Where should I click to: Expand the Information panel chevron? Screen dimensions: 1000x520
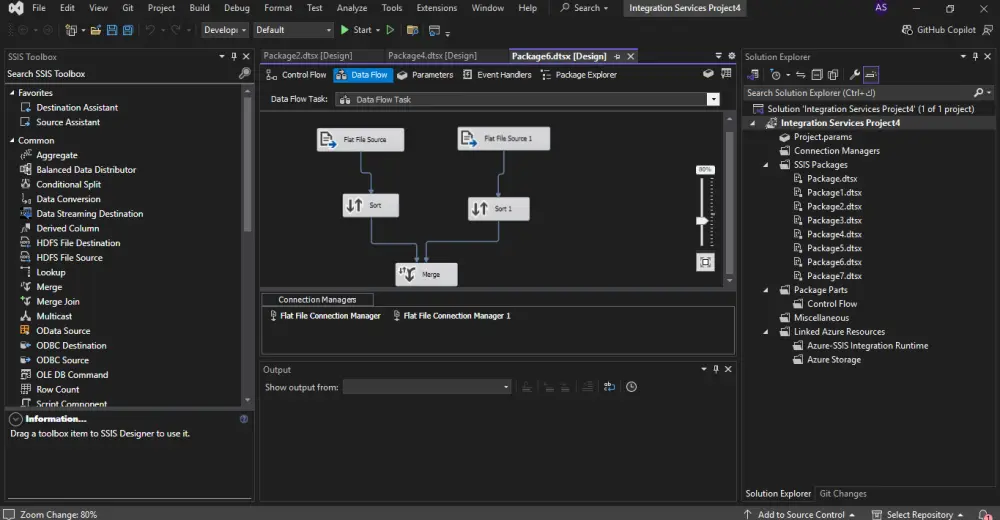tap(15, 419)
